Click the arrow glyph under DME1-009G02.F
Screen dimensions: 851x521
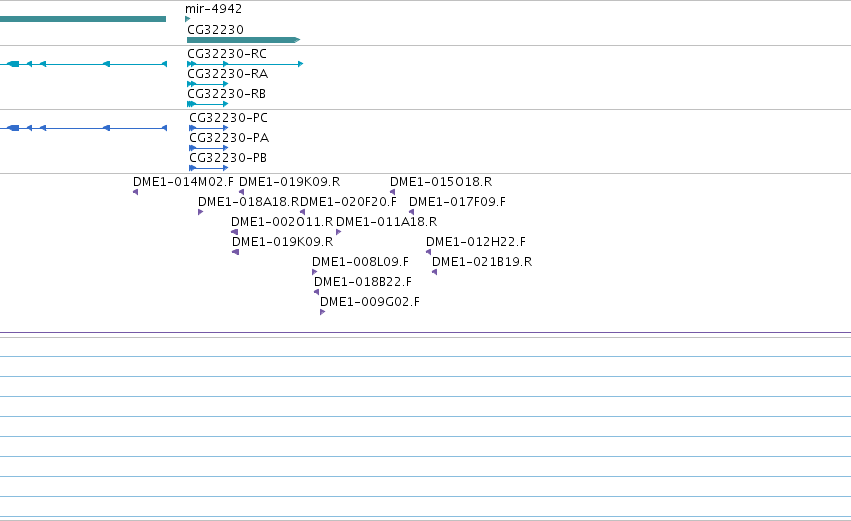[x=323, y=313]
